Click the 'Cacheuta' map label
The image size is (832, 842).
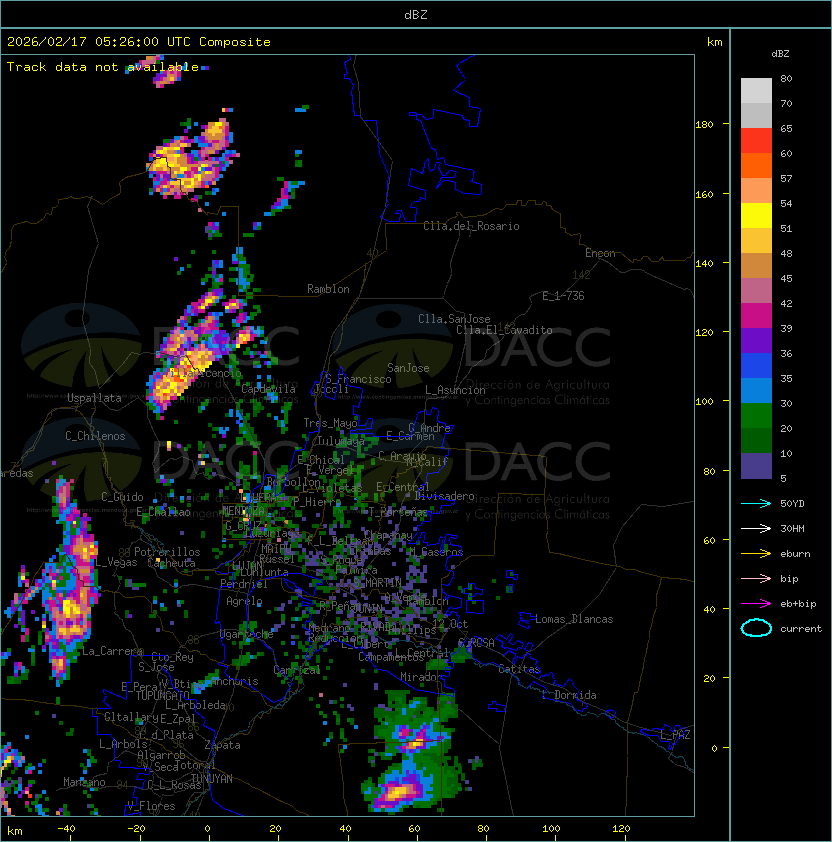[x=171, y=563]
